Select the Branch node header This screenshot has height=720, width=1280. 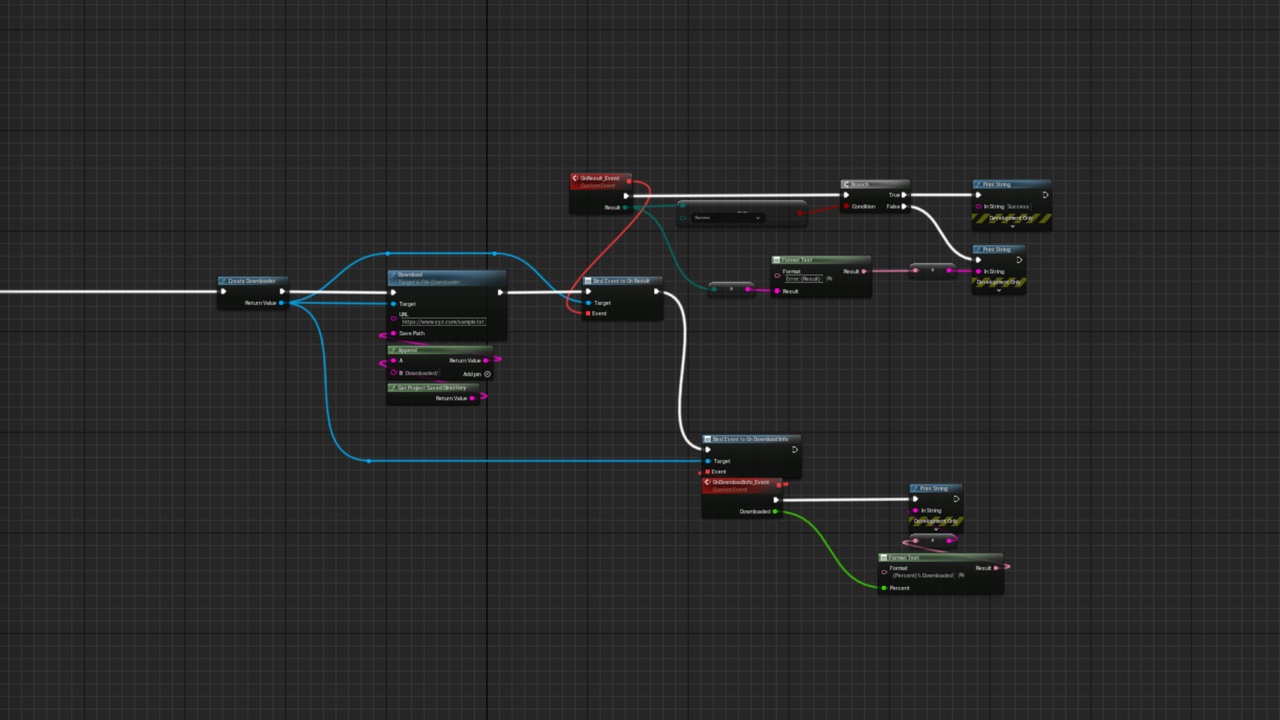875,184
